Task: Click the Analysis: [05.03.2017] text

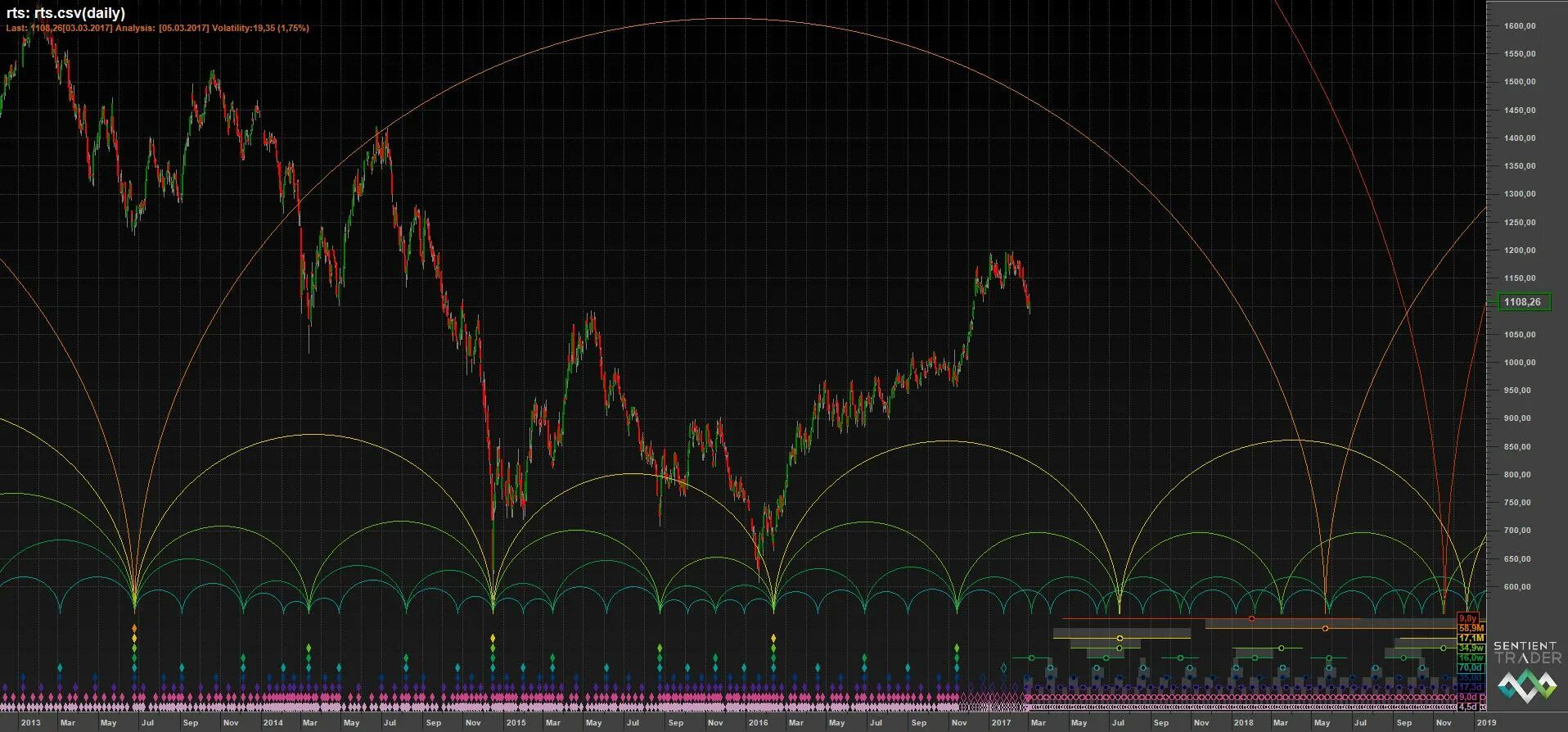Action: pyautogui.click(x=162, y=29)
